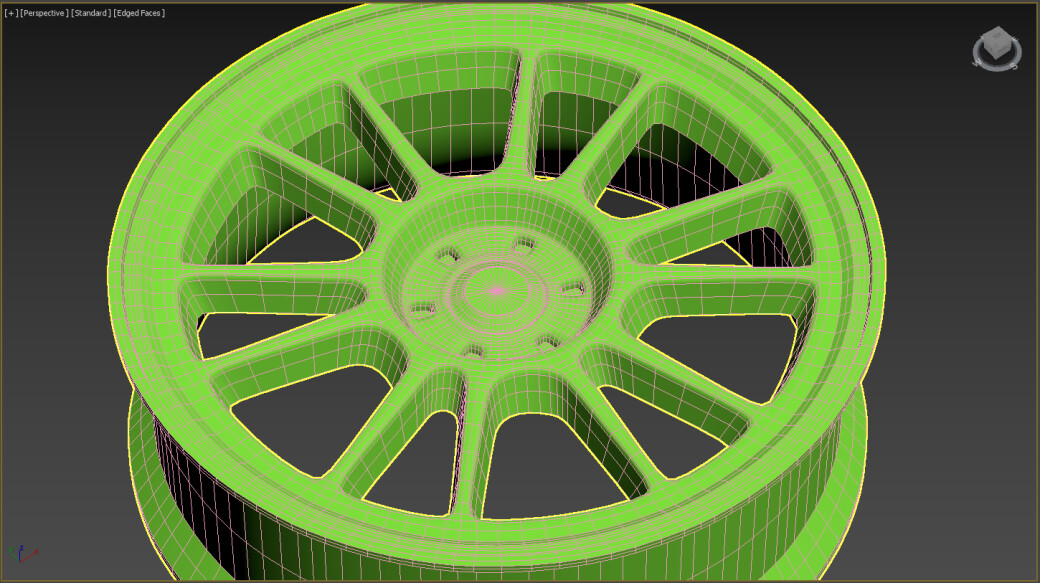Open the Perspective point-of-view menu

[x=43, y=13]
